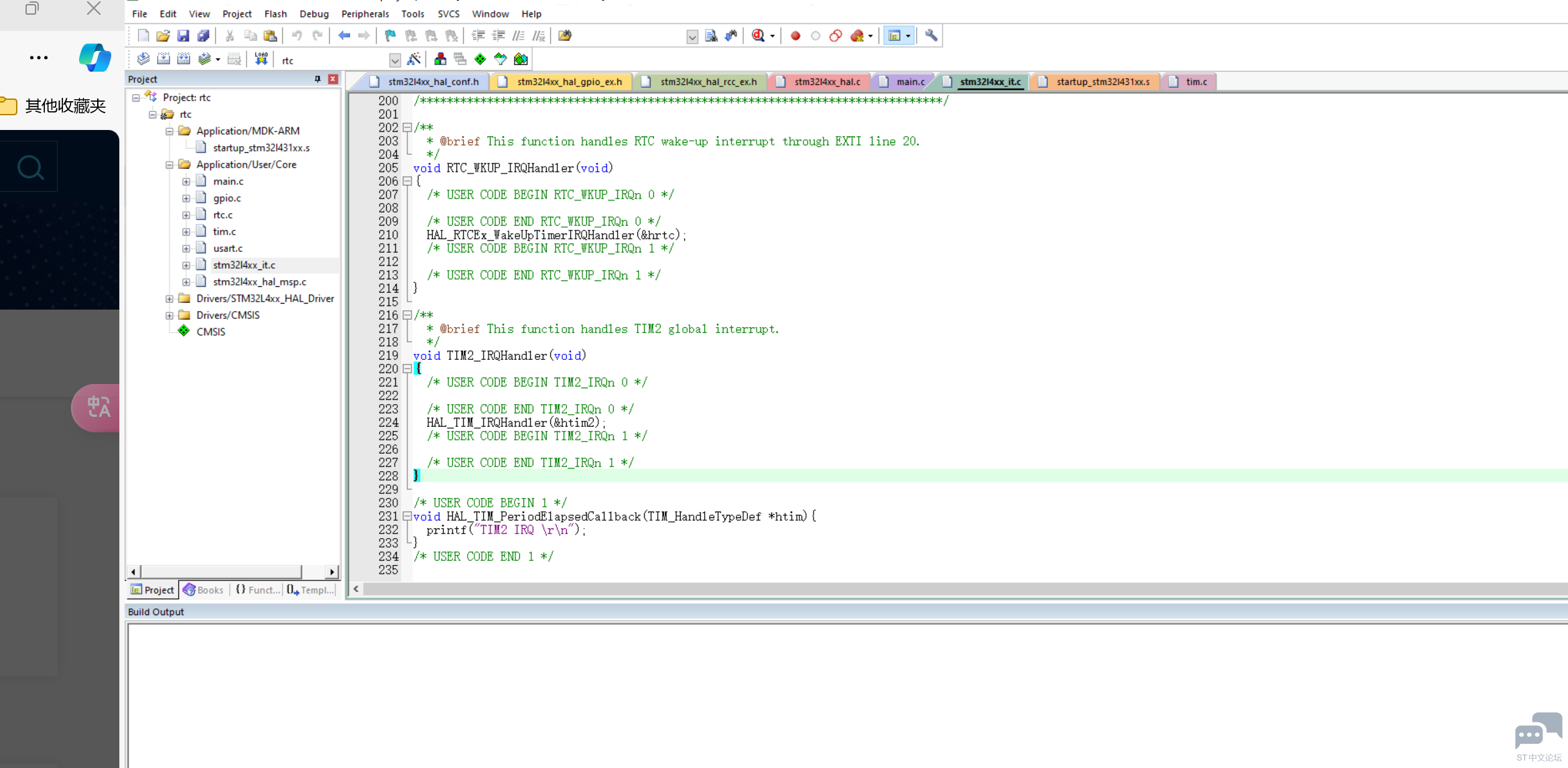1568x768 pixels.
Task: Open the debug start dropdown arrow
Action: (x=772, y=36)
